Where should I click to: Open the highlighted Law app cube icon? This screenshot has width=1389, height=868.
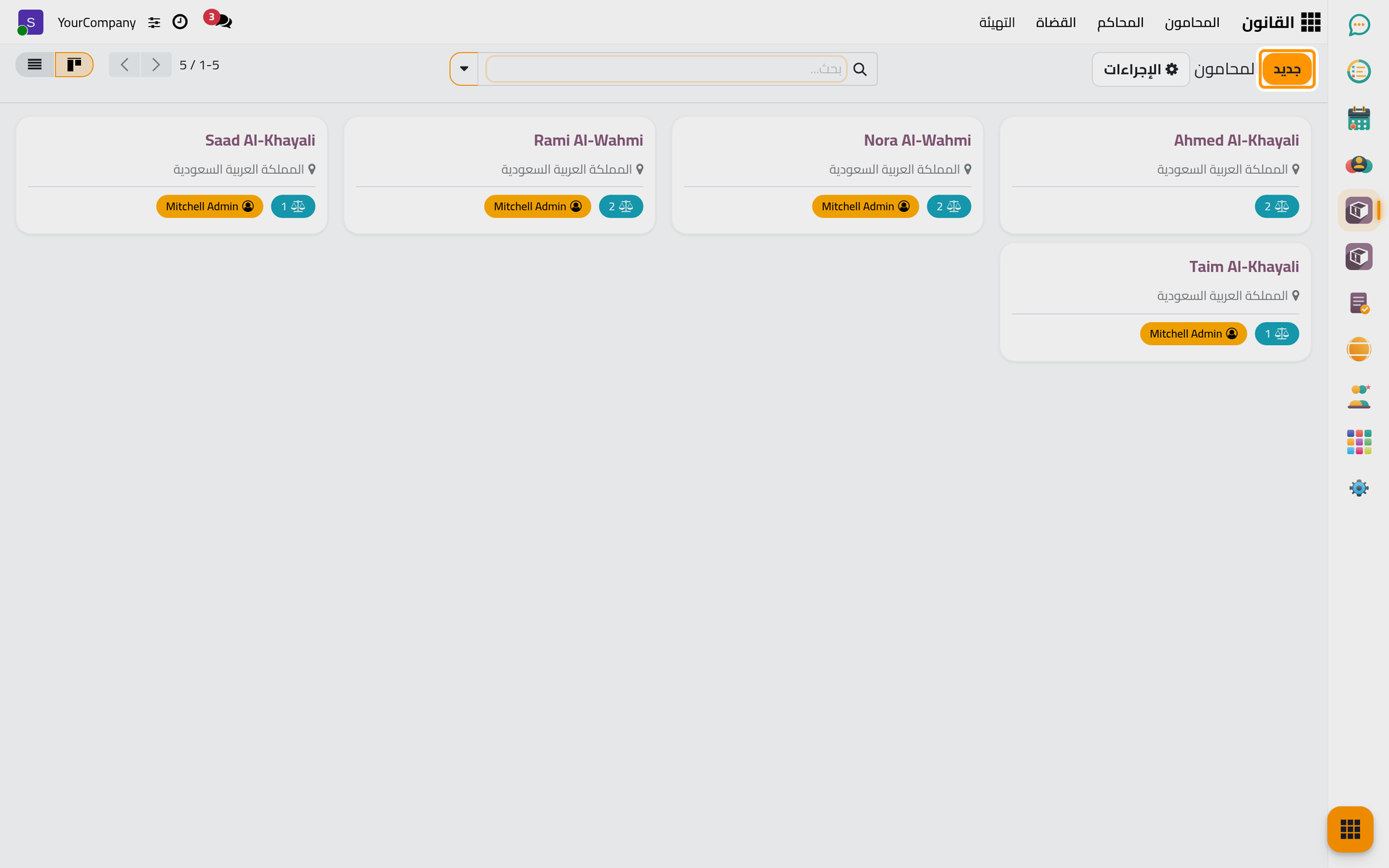[1359, 210]
